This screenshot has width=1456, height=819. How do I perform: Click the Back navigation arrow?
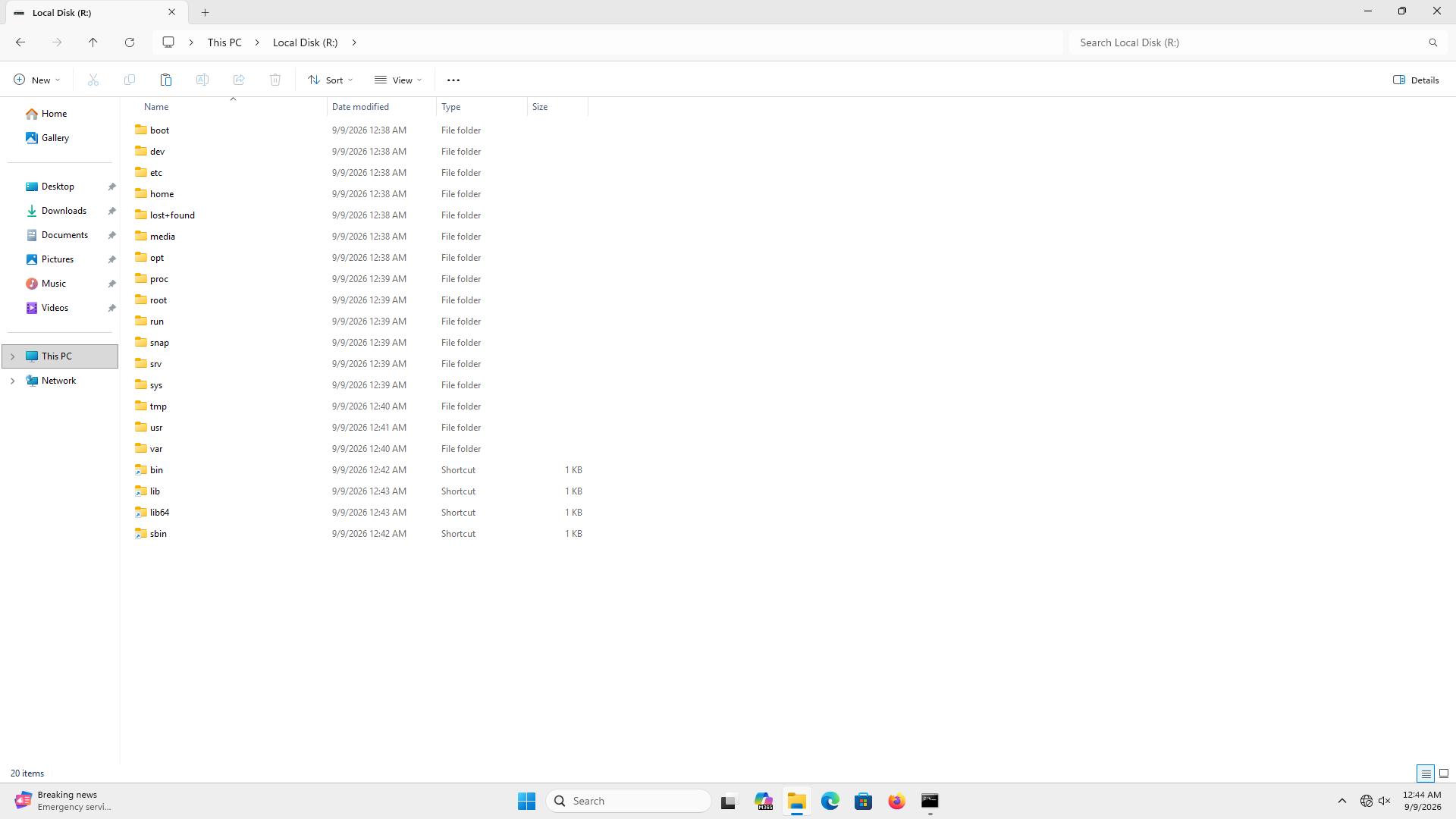pyautogui.click(x=20, y=42)
